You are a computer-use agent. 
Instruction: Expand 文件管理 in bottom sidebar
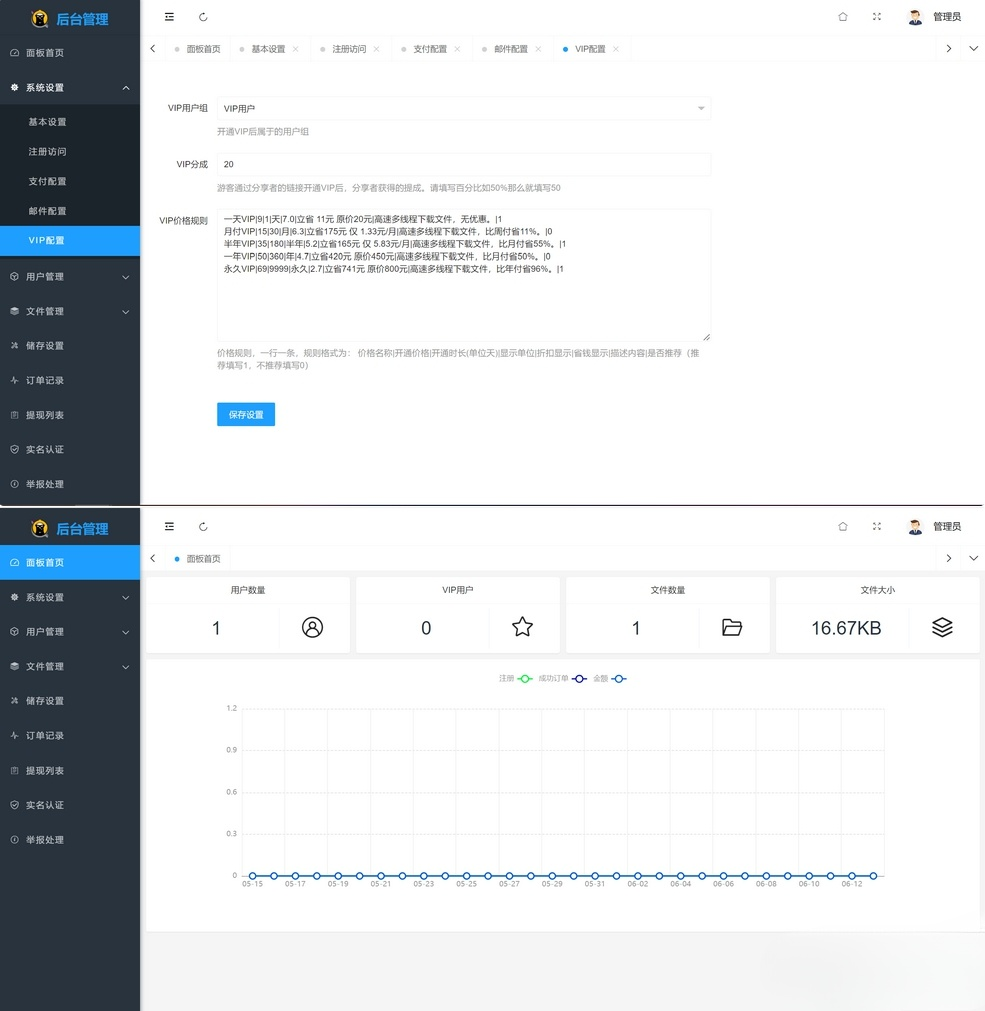coord(70,667)
